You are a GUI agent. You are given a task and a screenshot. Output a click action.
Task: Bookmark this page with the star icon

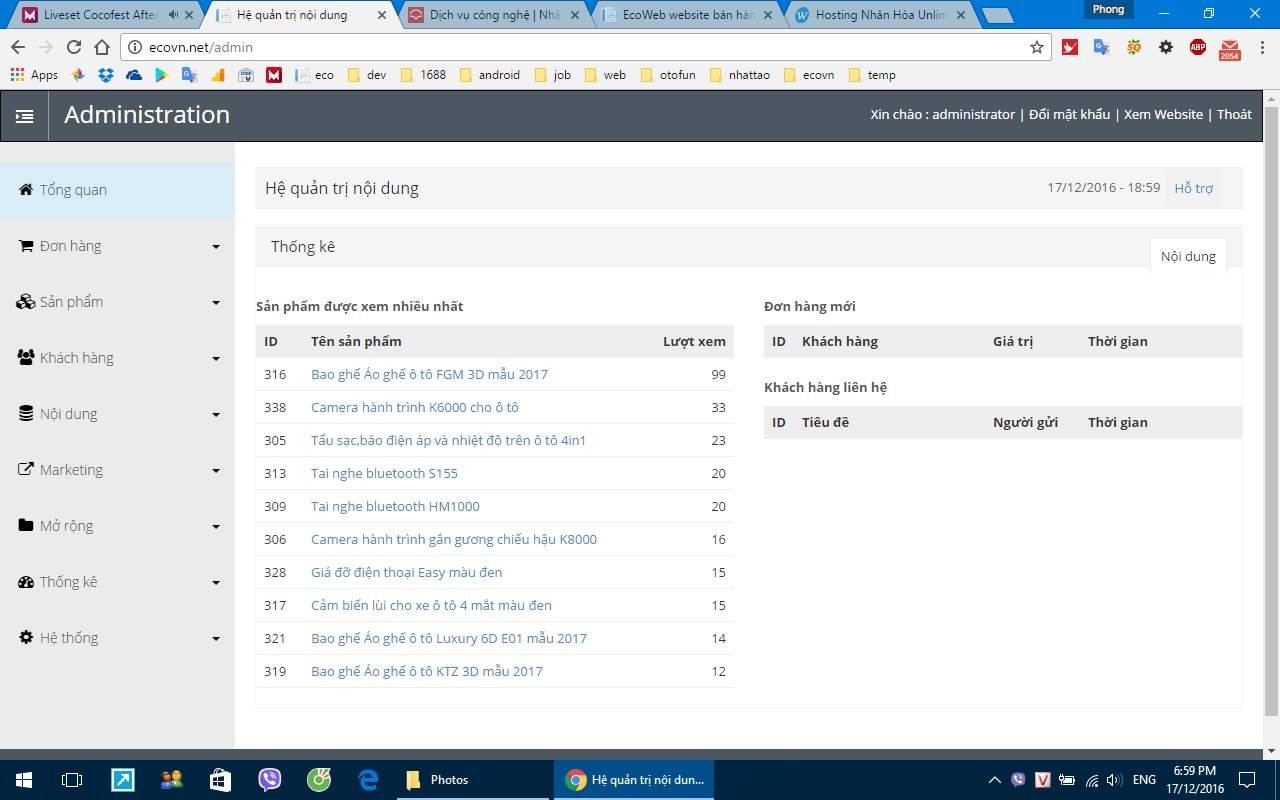point(1037,47)
